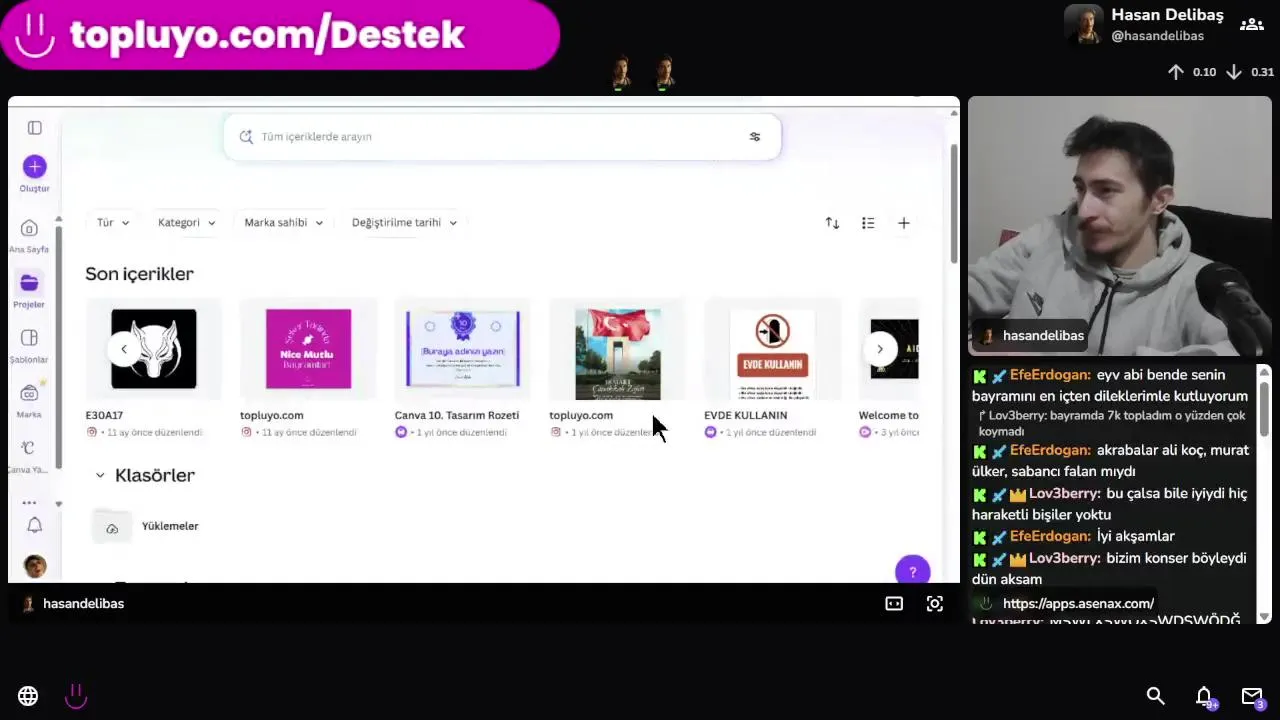Open Projeler in the sidebar

click(x=29, y=291)
